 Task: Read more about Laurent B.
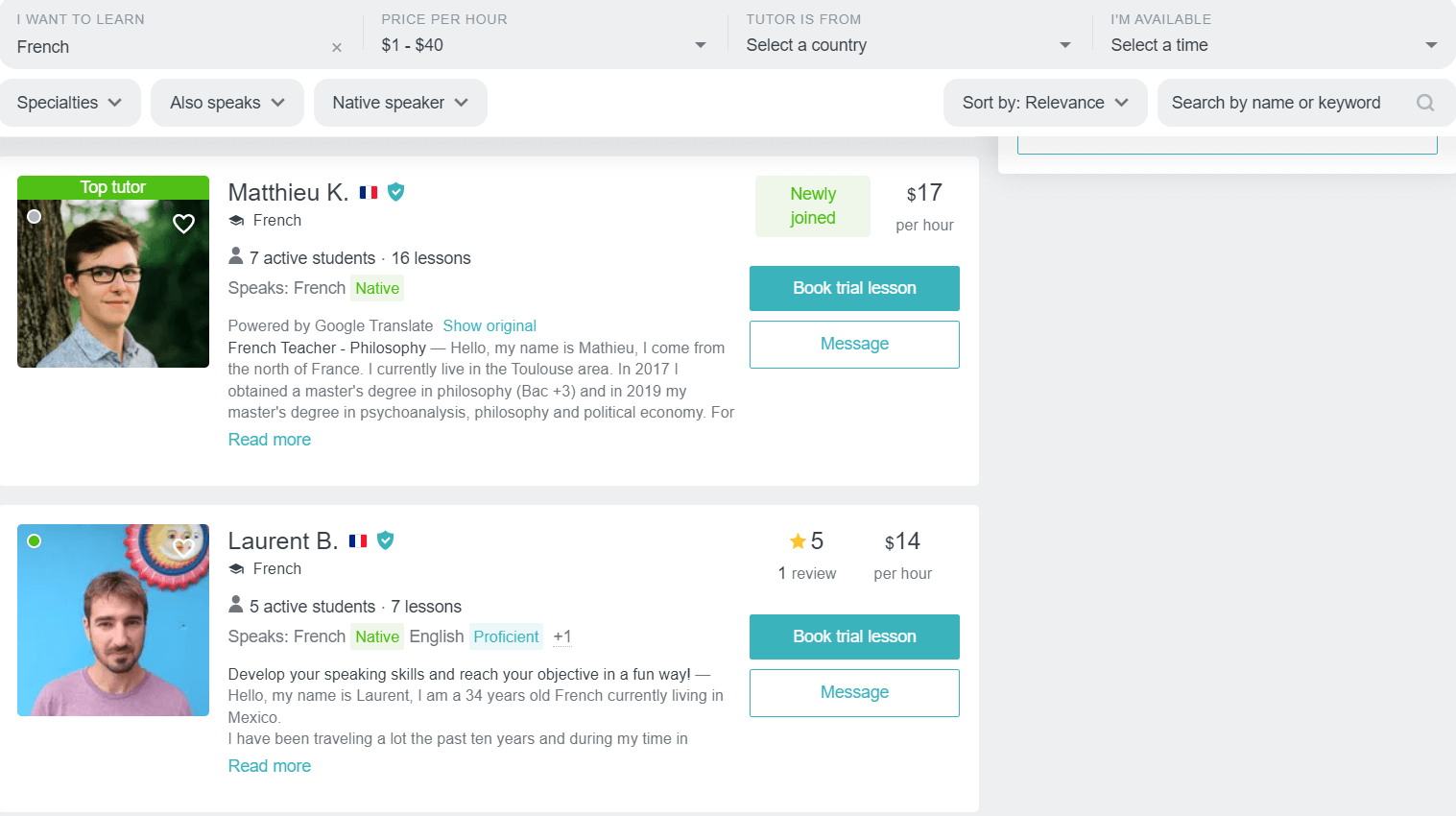coord(269,765)
